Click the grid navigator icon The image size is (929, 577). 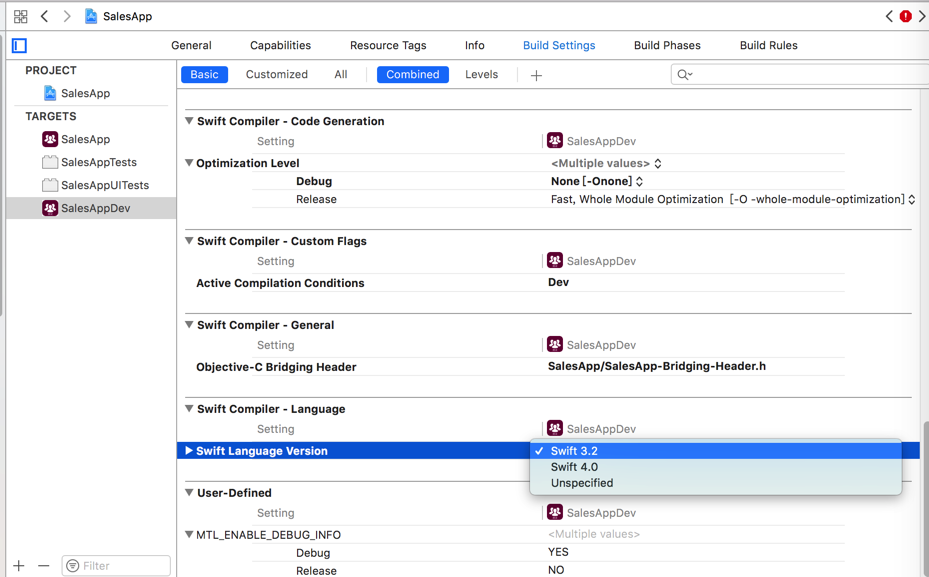pos(20,17)
